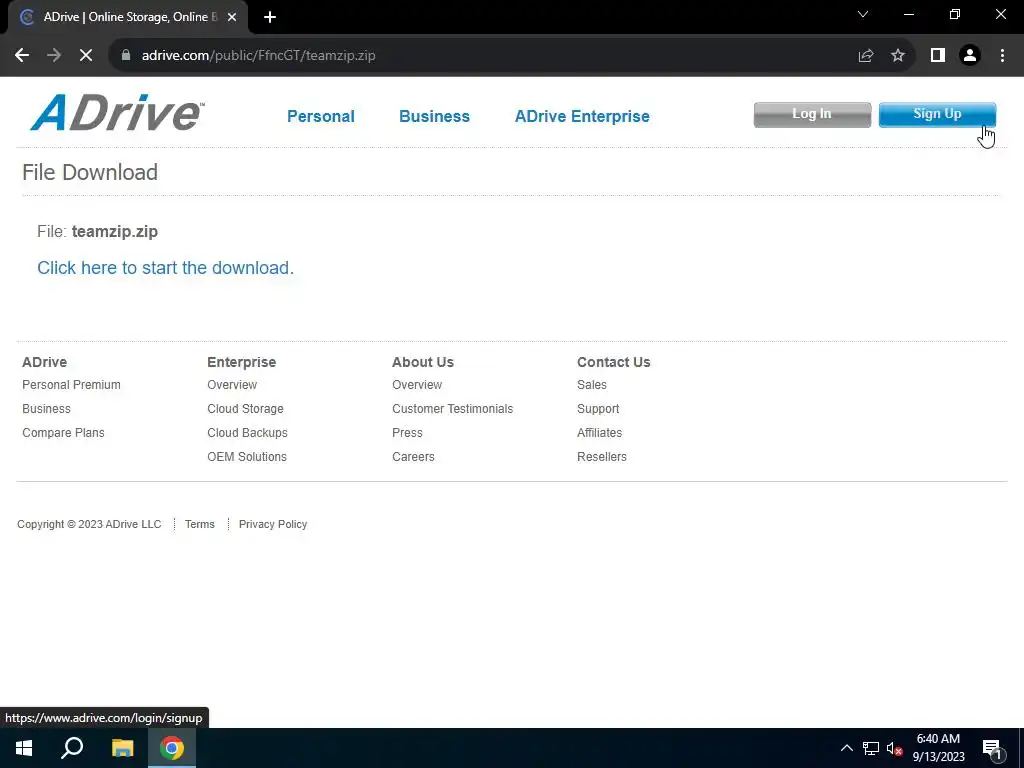Click the Chrome taskbar icon

pyautogui.click(x=172, y=748)
